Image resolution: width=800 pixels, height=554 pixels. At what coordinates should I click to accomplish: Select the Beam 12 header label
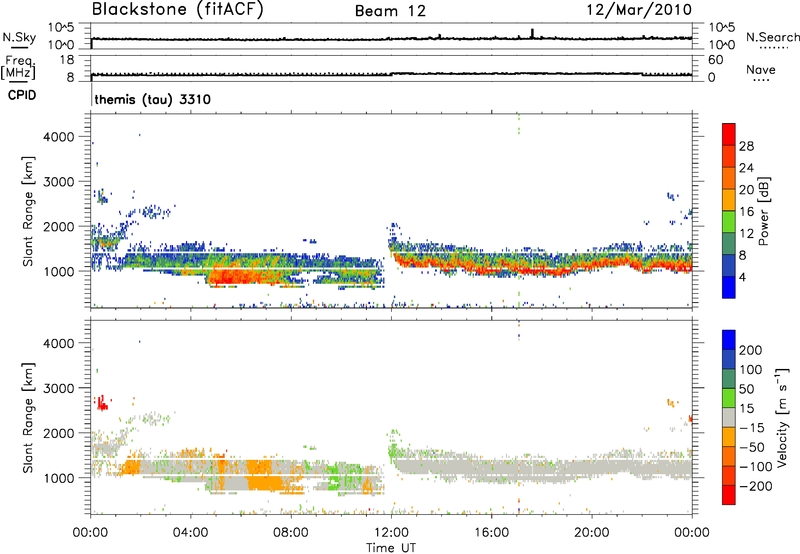[x=396, y=11]
